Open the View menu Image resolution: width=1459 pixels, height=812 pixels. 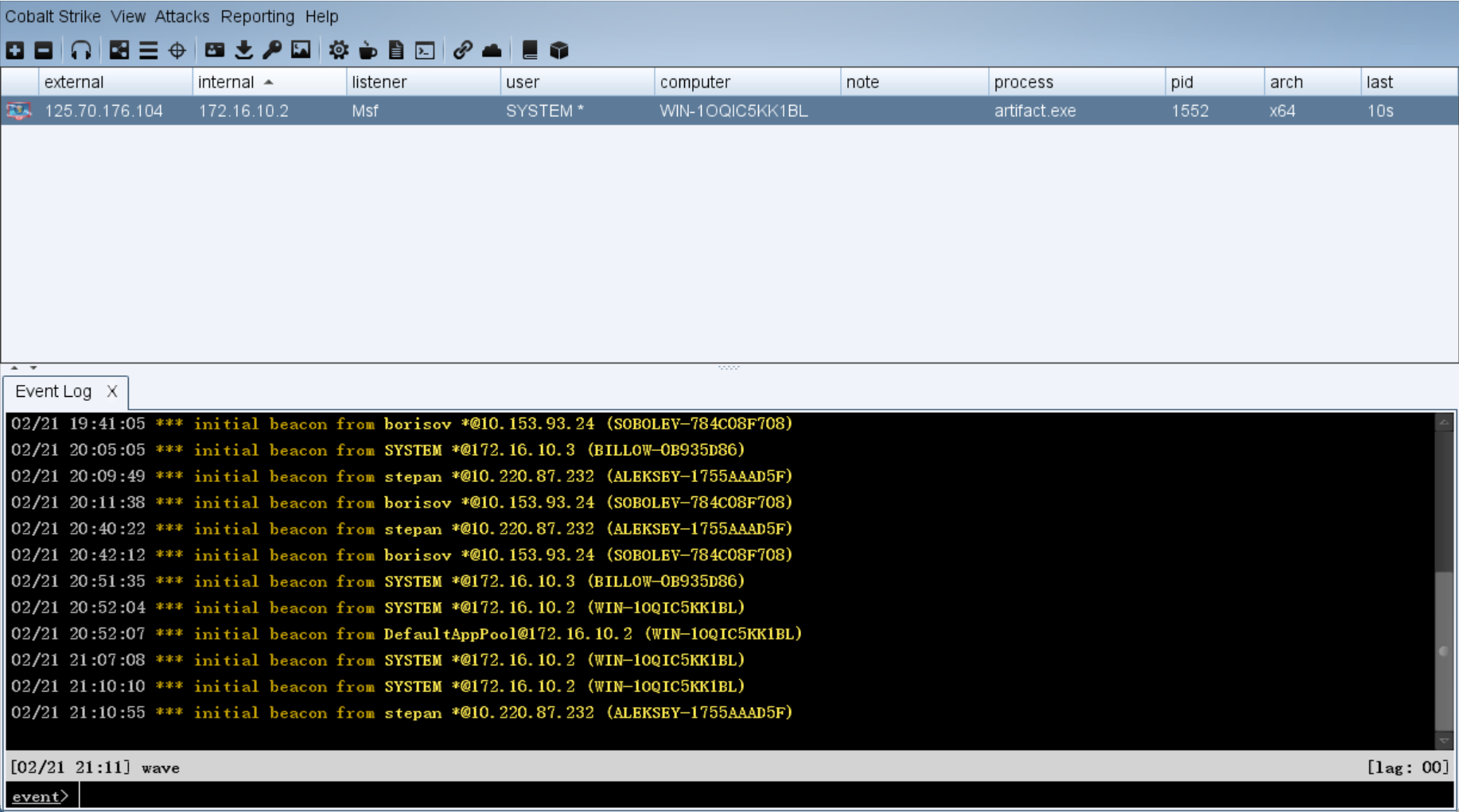[x=128, y=16]
